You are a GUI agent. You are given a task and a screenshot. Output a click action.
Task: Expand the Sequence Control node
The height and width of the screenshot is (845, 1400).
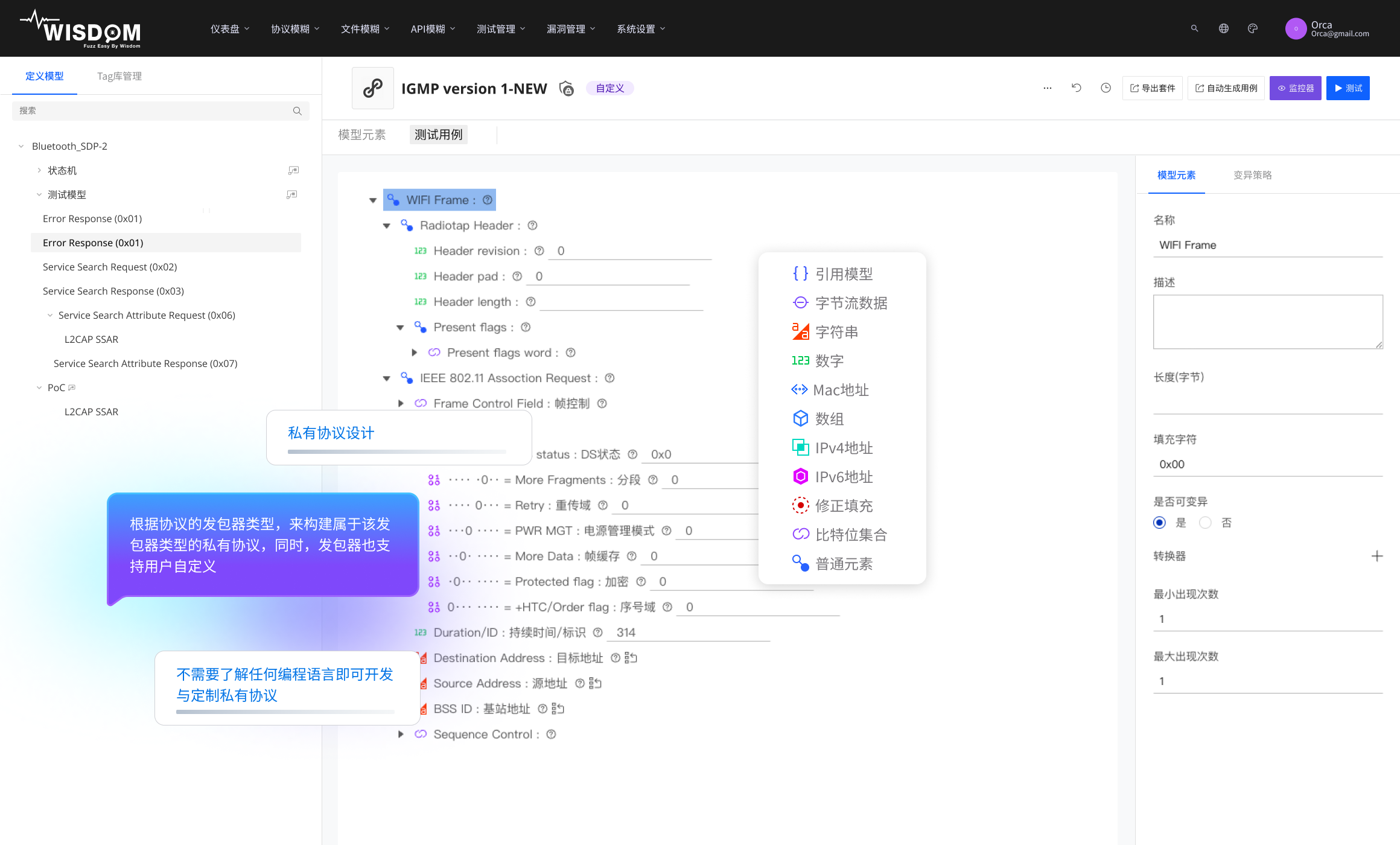[401, 734]
